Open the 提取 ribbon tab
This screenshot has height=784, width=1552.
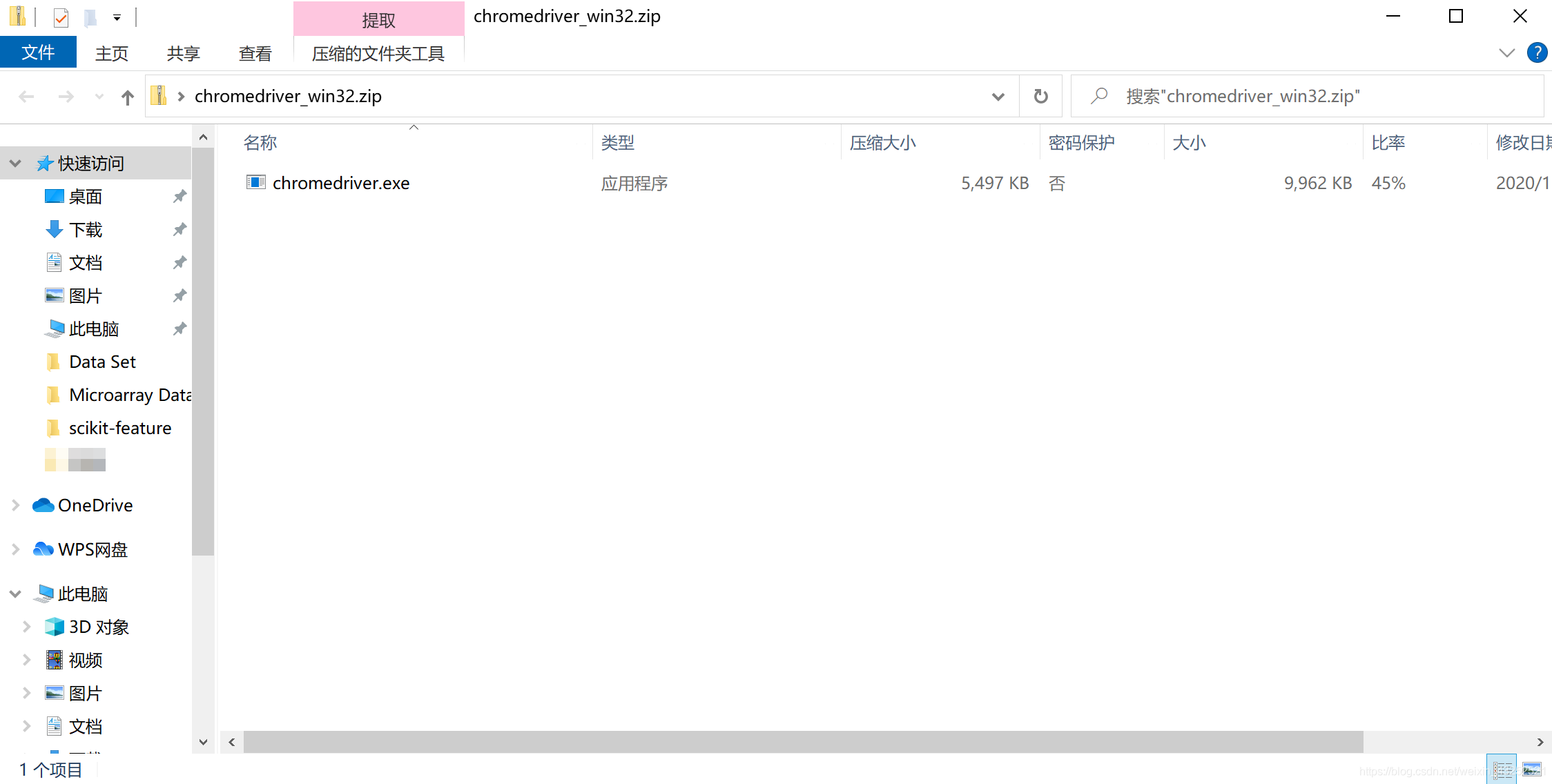click(378, 19)
